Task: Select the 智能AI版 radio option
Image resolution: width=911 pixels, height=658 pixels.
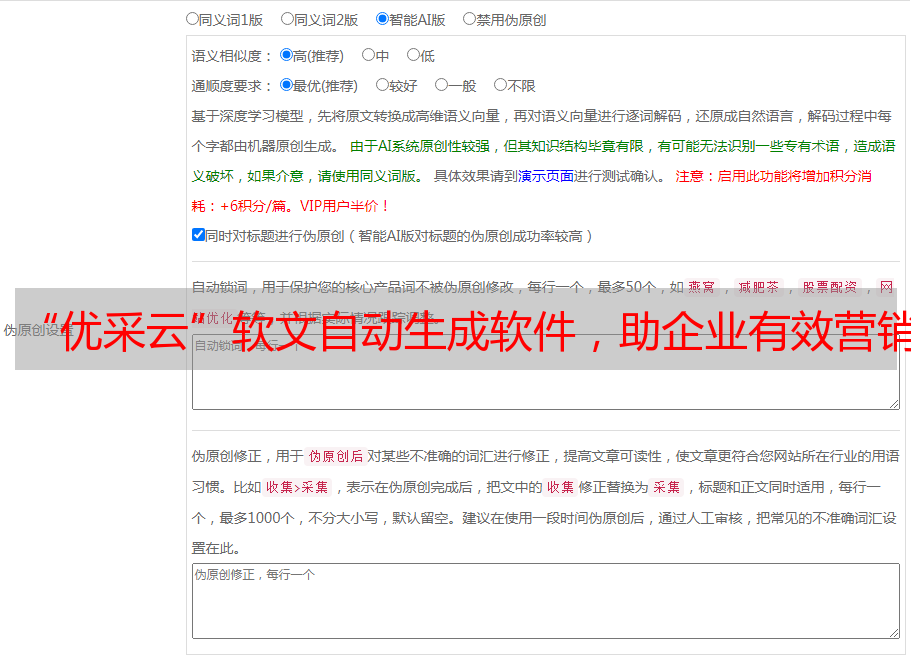Action: click(x=382, y=19)
